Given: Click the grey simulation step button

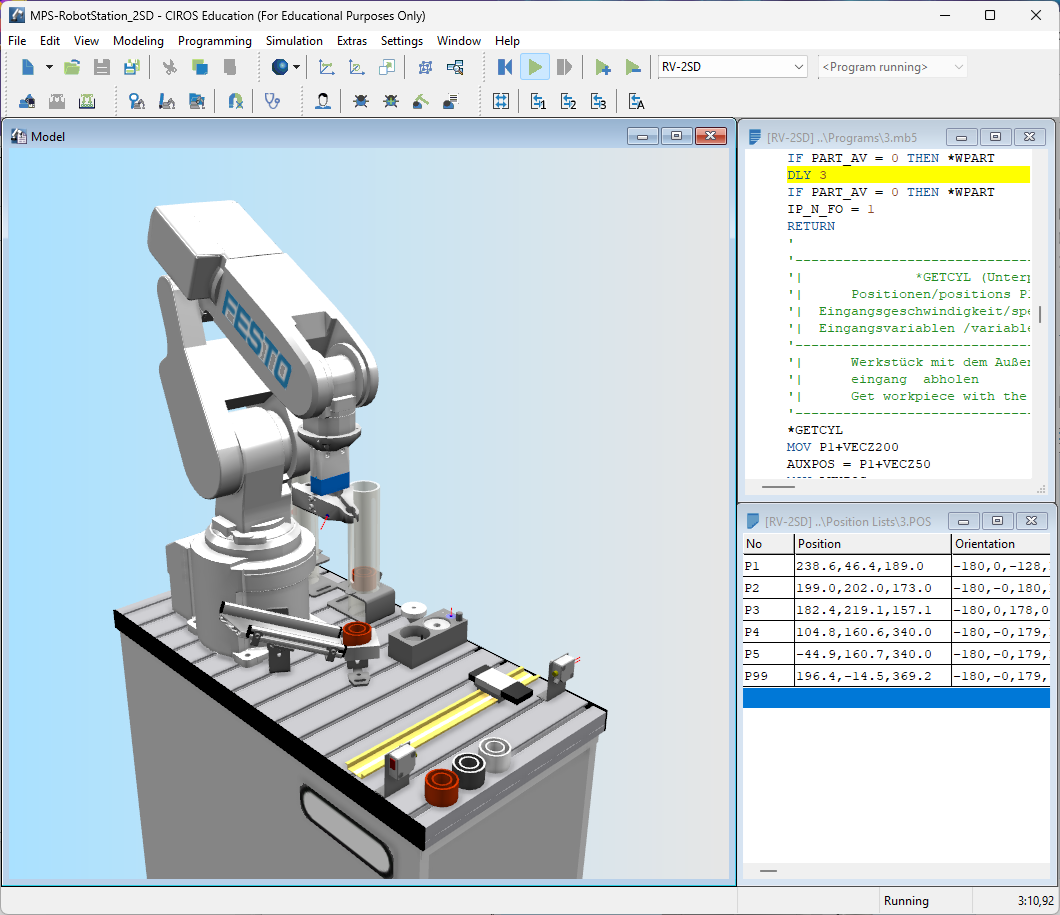Looking at the screenshot, I should coord(564,67).
